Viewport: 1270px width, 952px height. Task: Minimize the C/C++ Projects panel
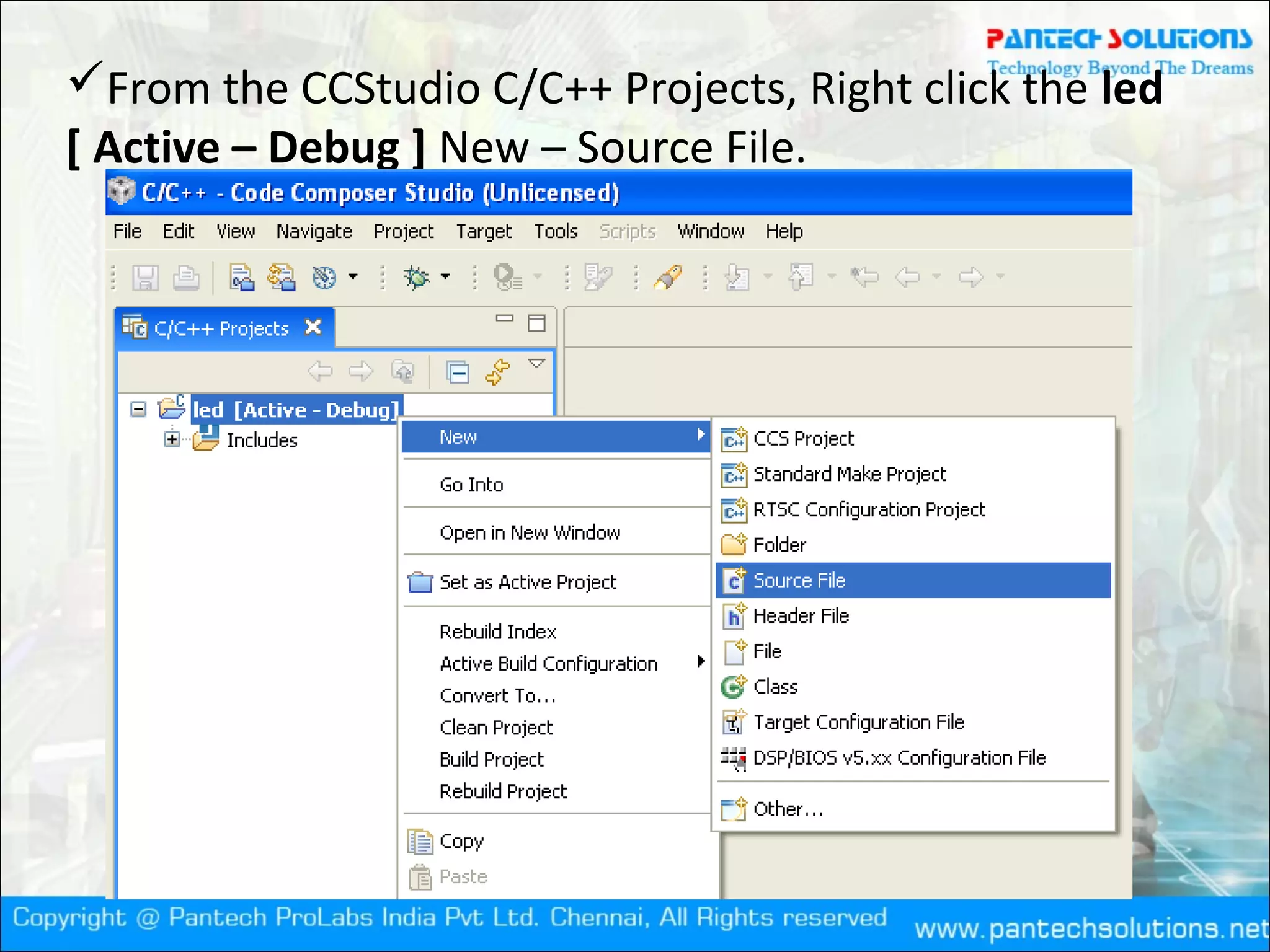pos(505,319)
